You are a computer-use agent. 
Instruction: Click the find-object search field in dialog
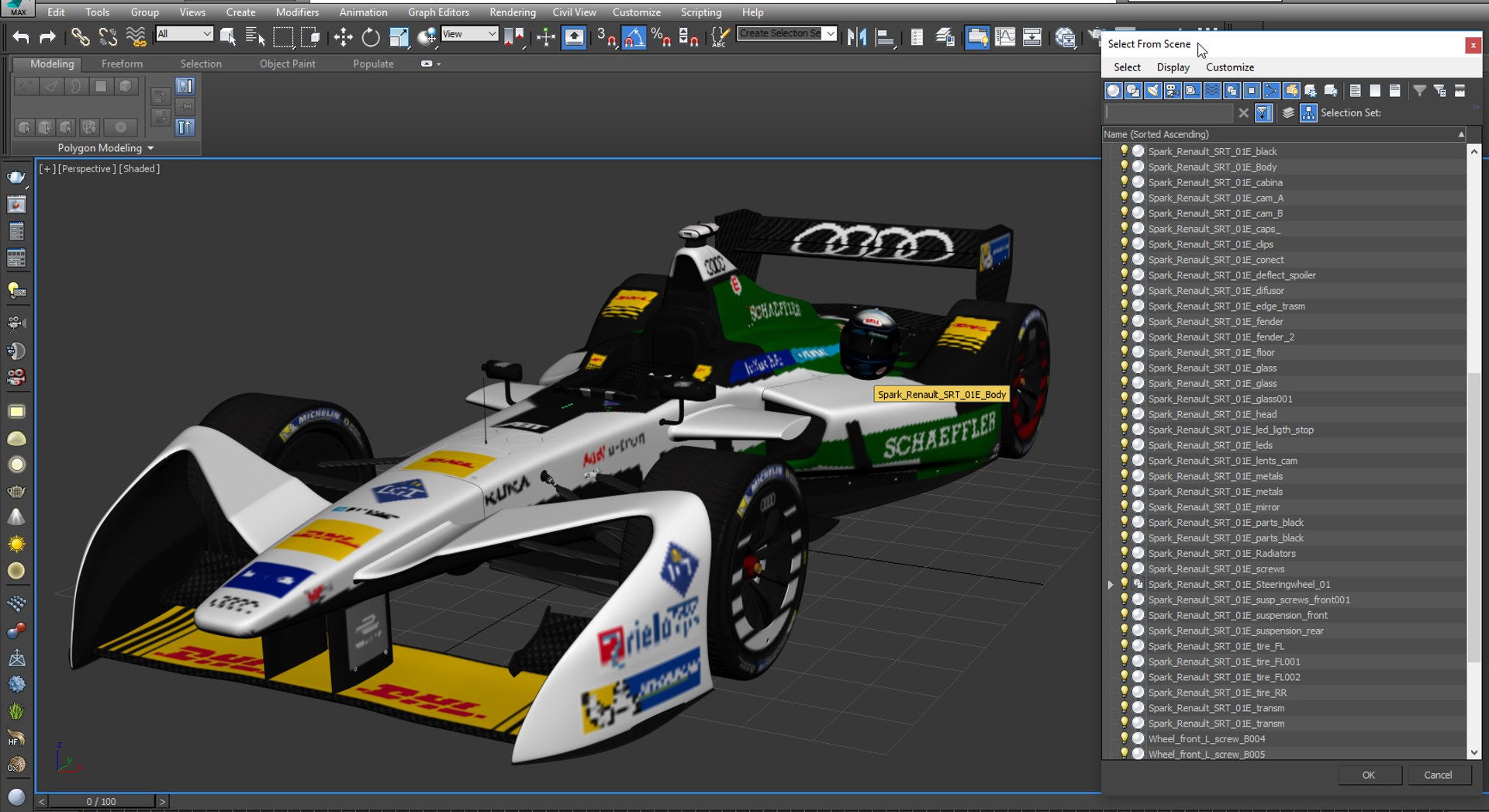click(x=1169, y=113)
